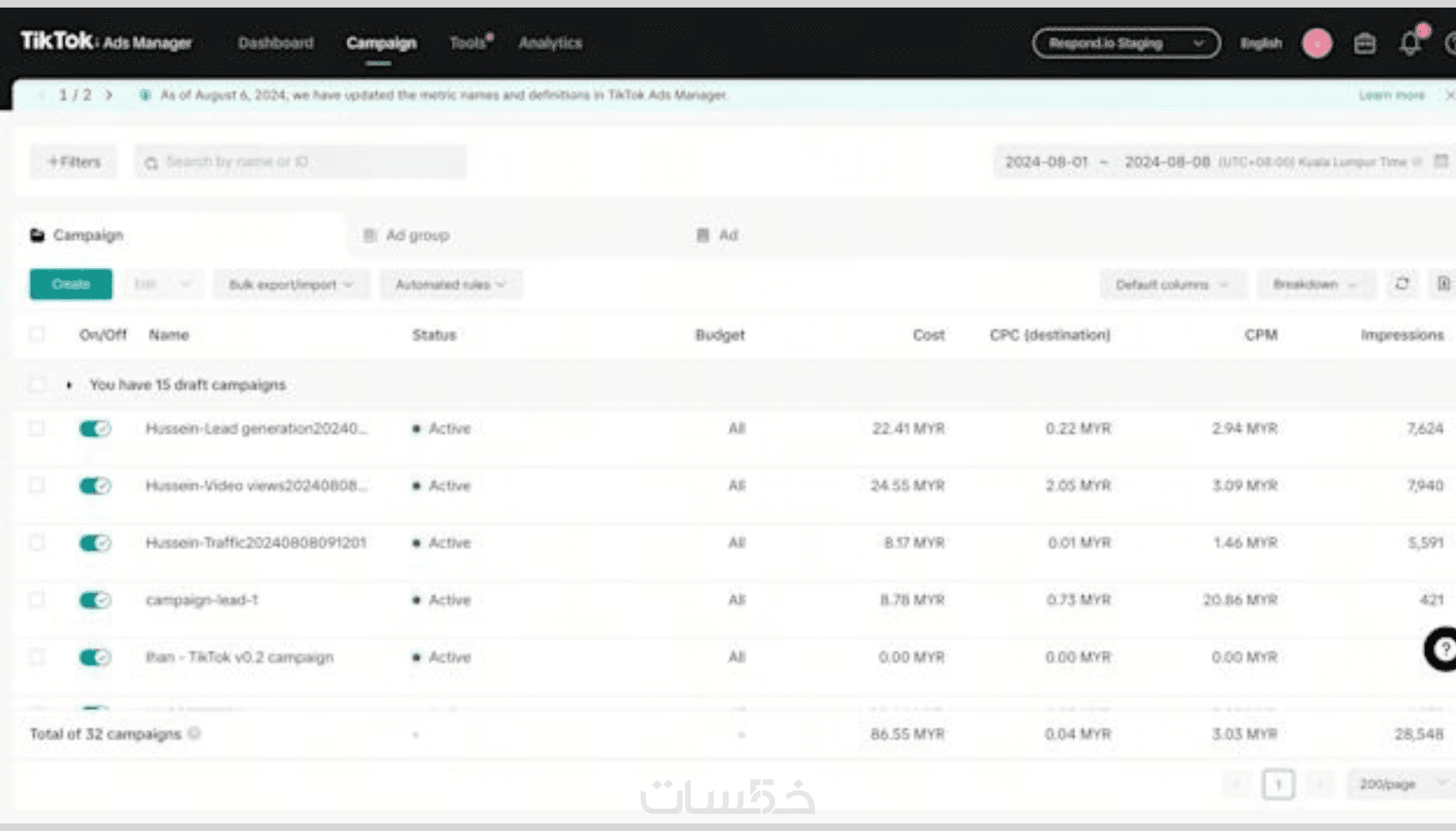Select checkbox for Ihan - TikTok v0.2 campaign
This screenshot has width=1456, height=831.
pos(37,657)
